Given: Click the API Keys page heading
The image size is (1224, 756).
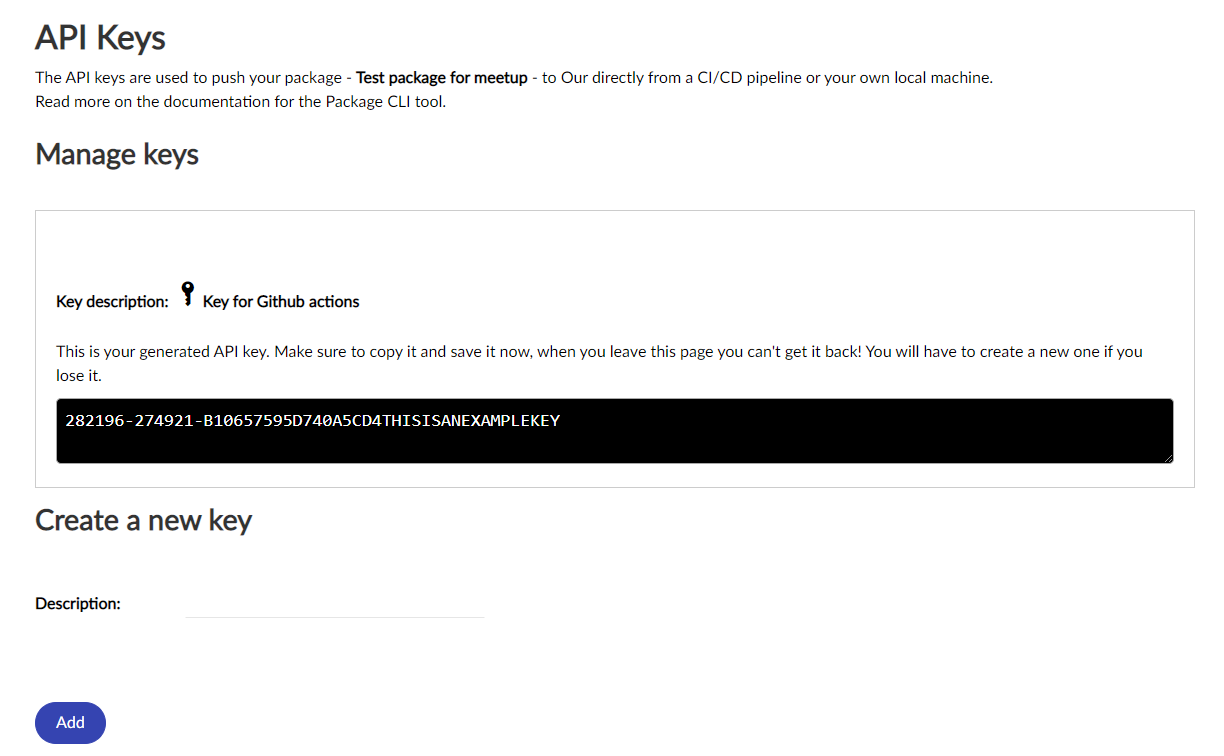Looking at the screenshot, I should coord(100,38).
